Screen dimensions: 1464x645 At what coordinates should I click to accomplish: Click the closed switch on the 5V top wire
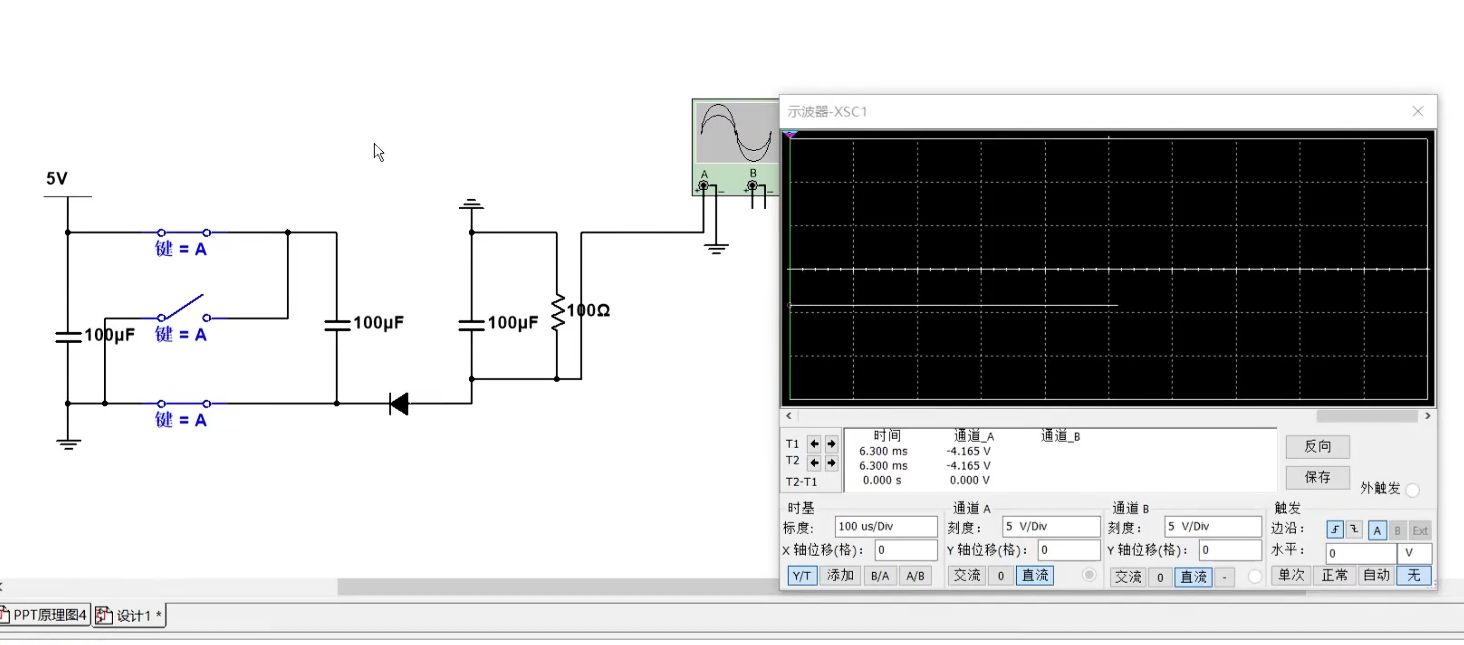(x=183, y=232)
